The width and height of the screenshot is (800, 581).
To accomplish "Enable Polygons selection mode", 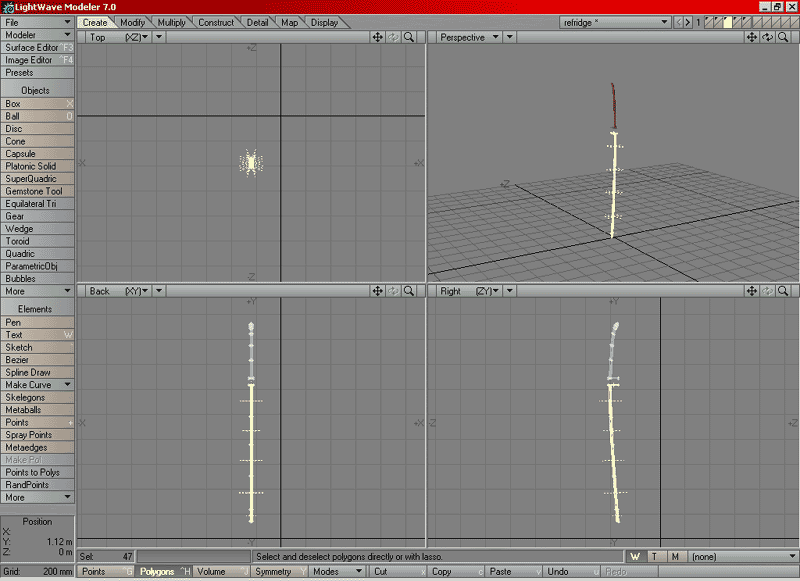I will click(x=163, y=572).
